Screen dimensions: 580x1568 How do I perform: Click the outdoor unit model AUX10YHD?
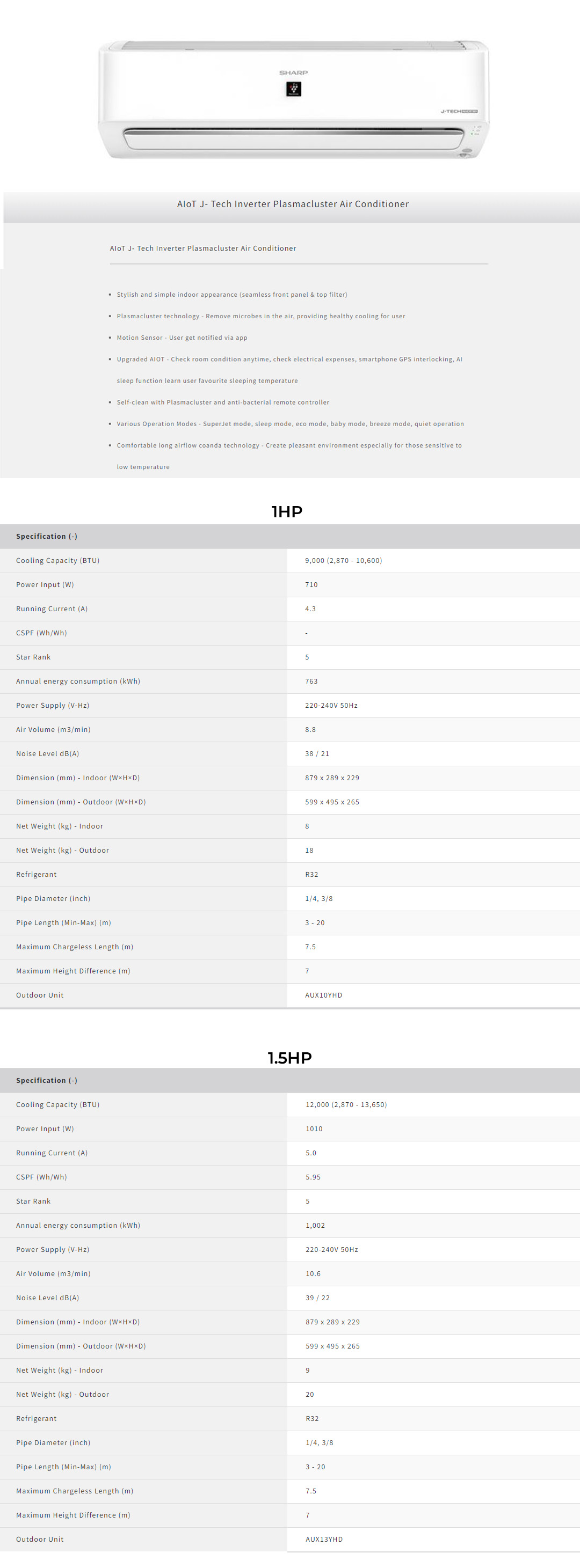click(323, 995)
